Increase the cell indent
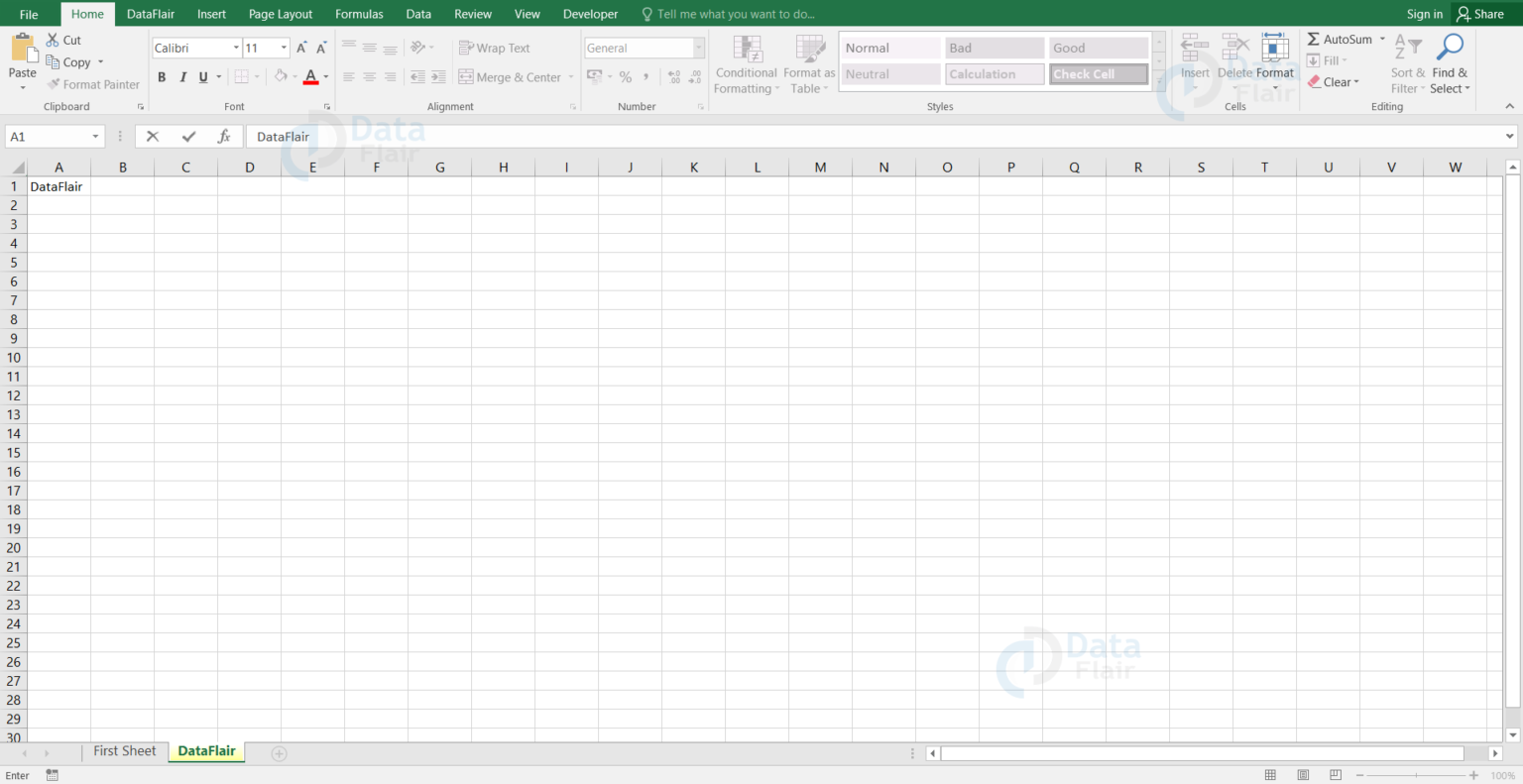 point(438,76)
